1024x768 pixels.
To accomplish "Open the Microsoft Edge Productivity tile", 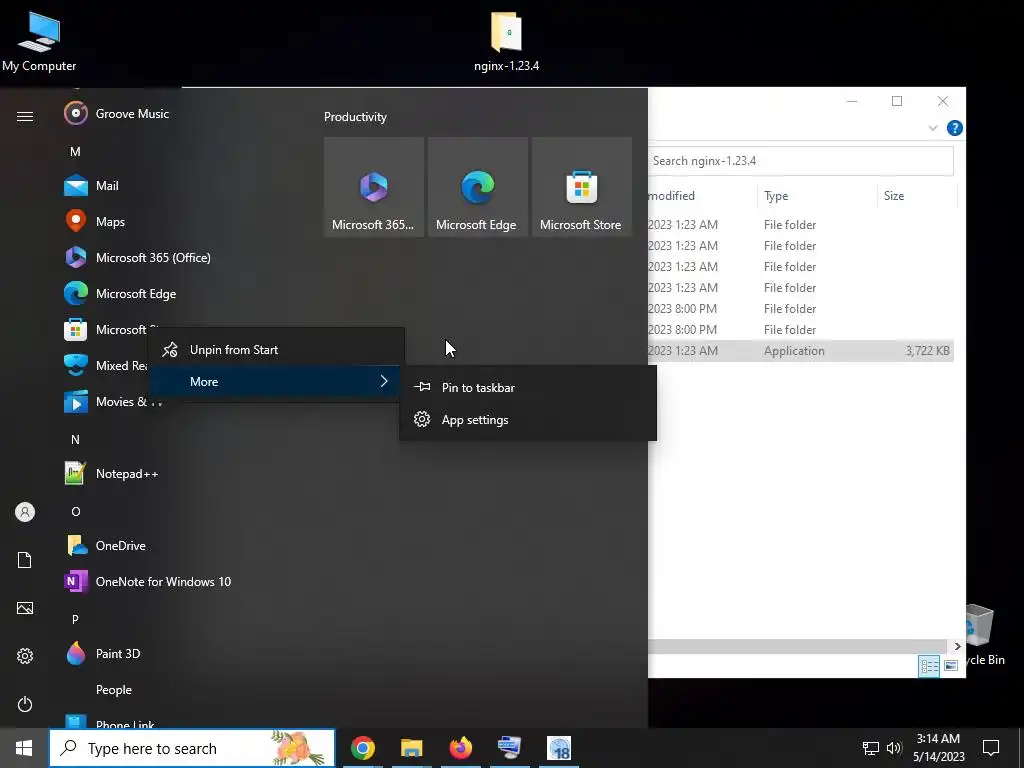I will pos(477,187).
